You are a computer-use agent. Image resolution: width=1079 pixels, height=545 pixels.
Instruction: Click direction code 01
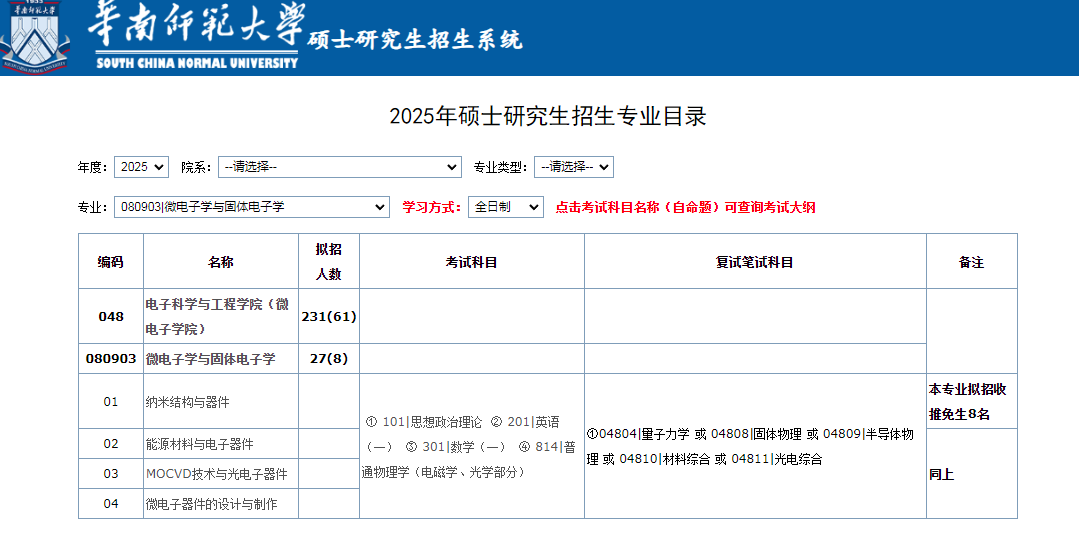click(111, 401)
